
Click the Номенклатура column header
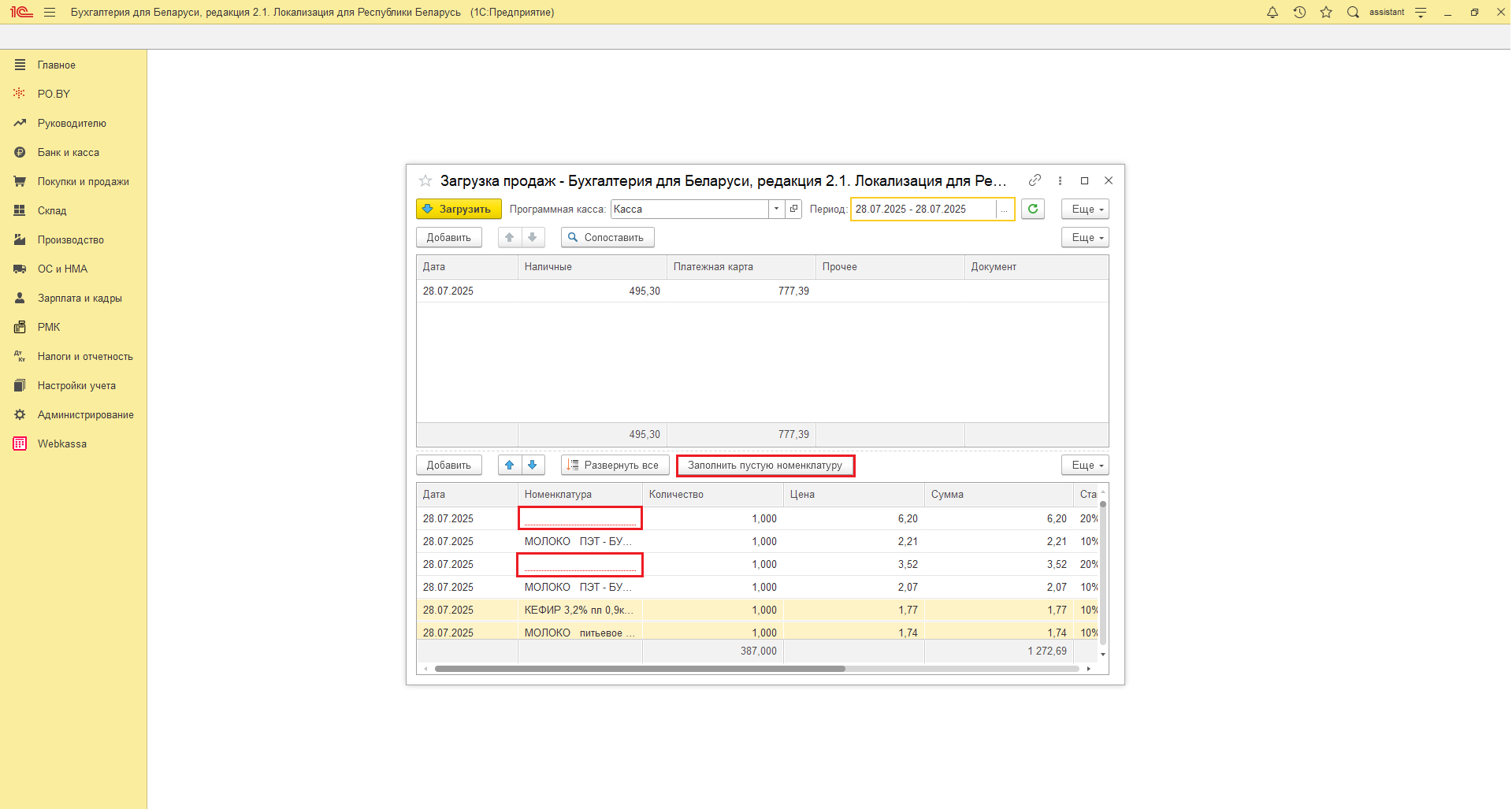(x=580, y=495)
